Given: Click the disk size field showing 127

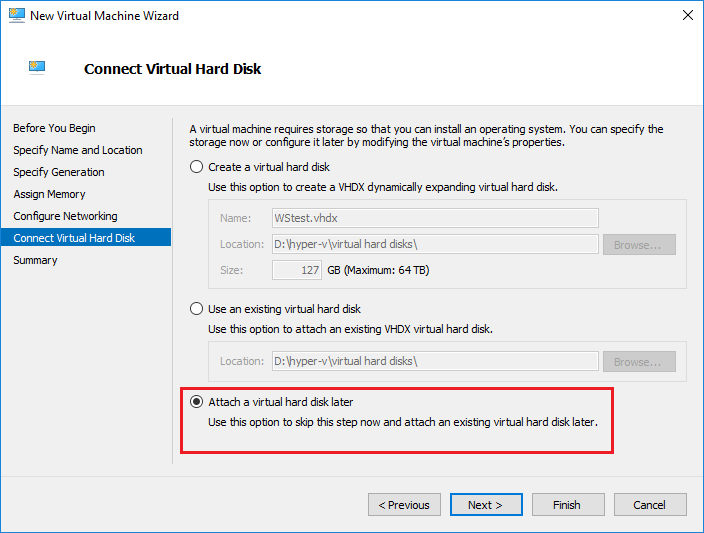Looking at the screenshot, I should click(x=298, y=270).
